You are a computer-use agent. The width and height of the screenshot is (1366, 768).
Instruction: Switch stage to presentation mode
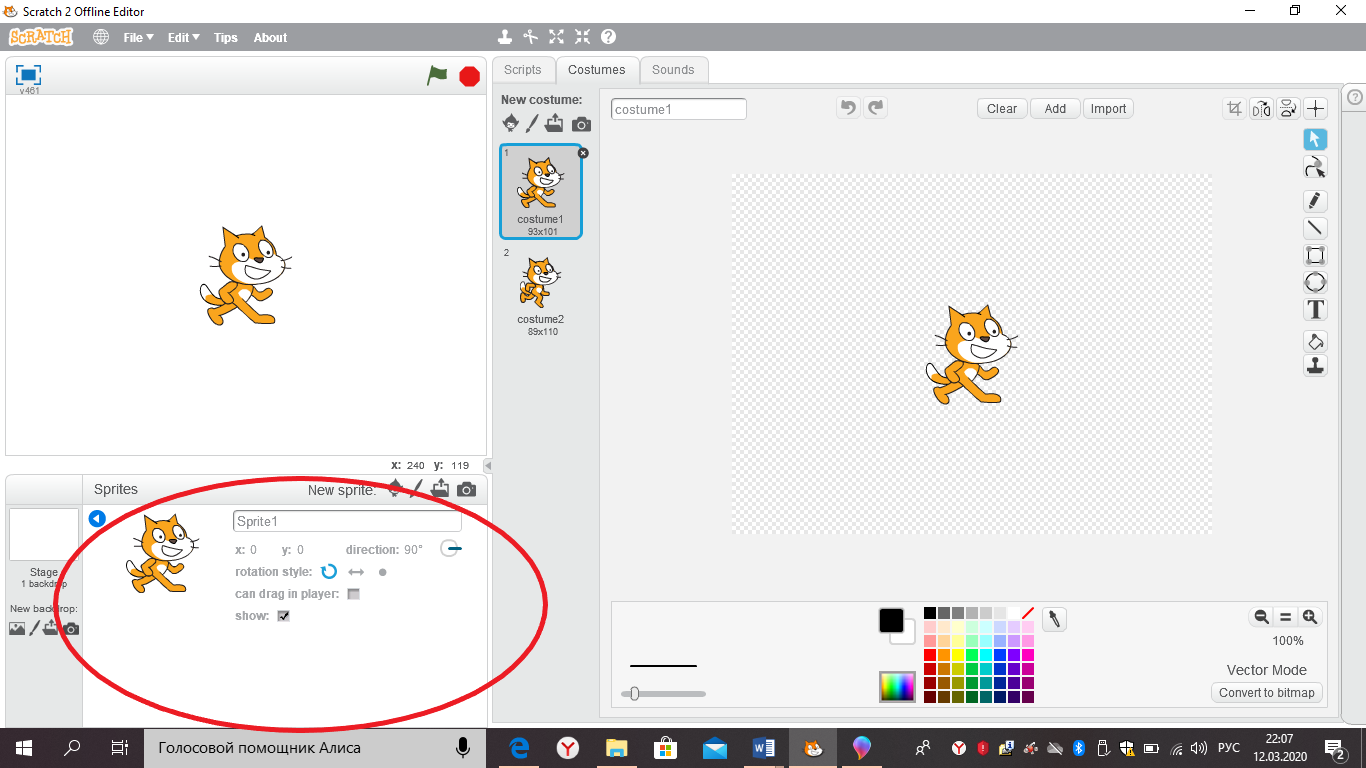29,75
